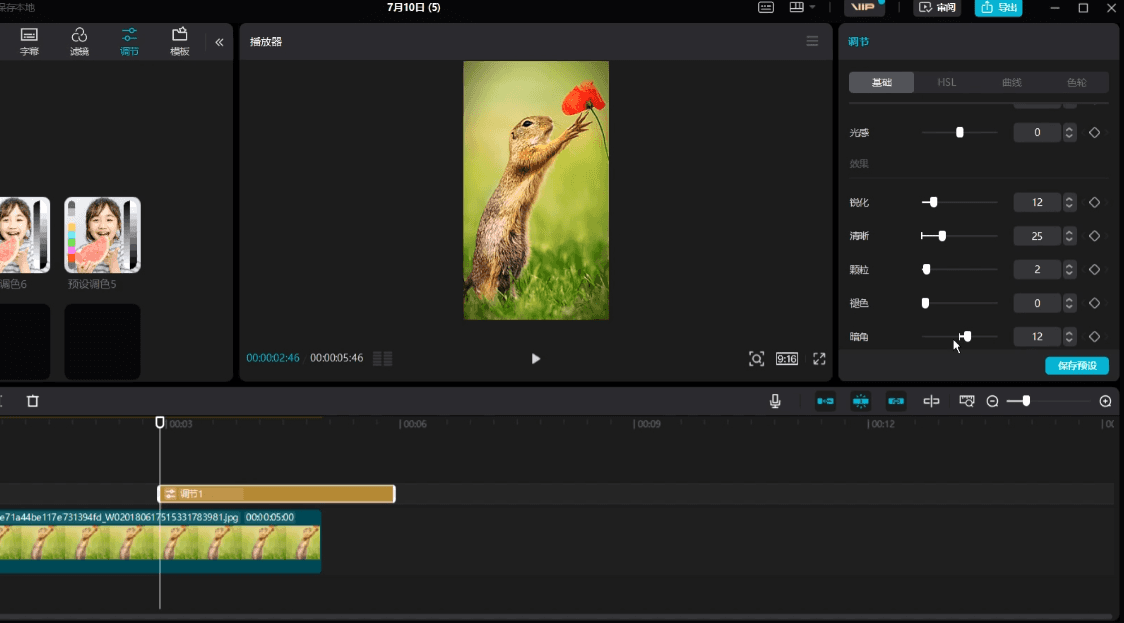1124x623 pixels.
Task: Click the delete trash icon above the timeline
Action: (x=33, y=401)
